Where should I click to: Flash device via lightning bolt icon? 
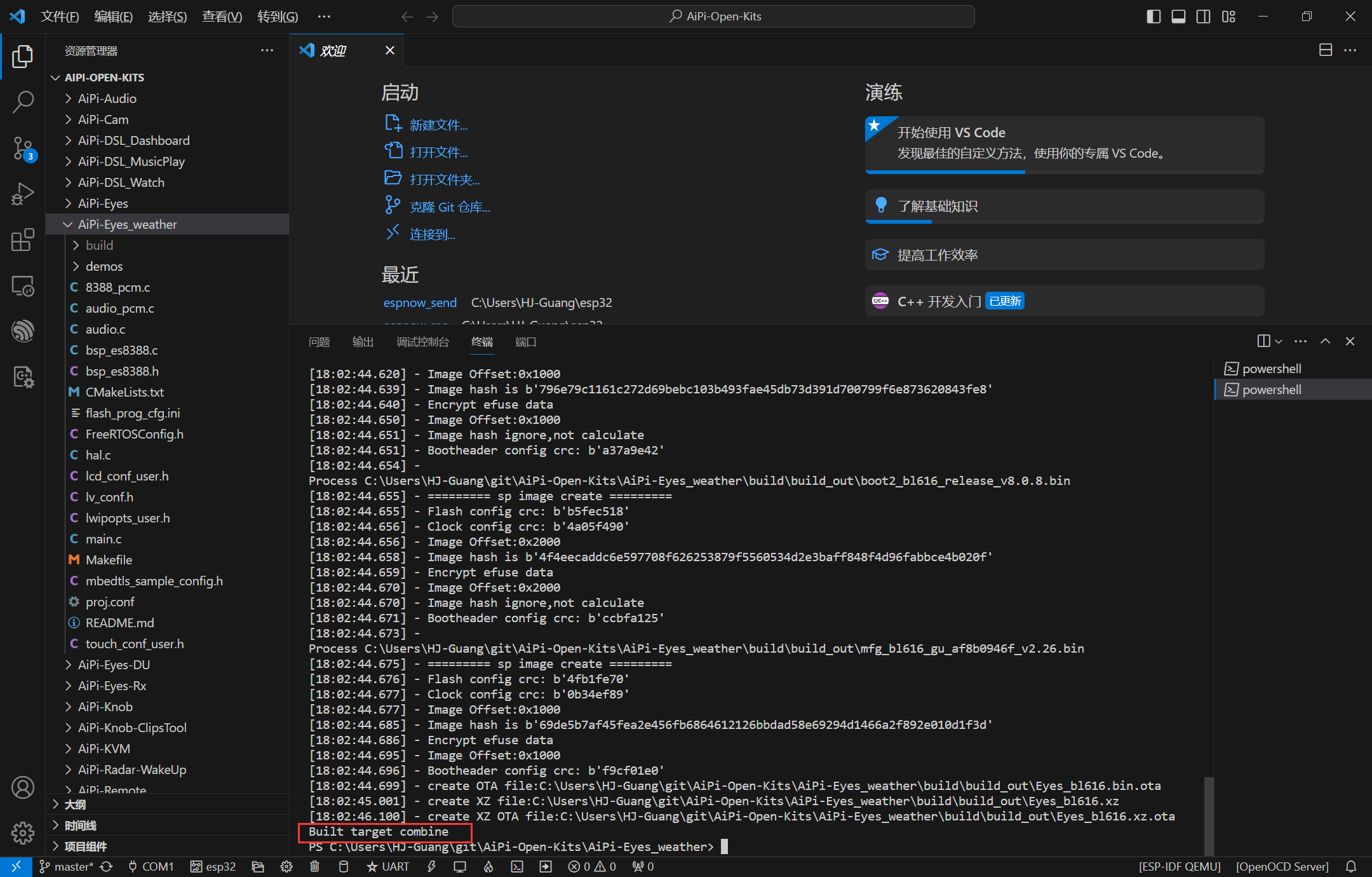click(431, 866)
